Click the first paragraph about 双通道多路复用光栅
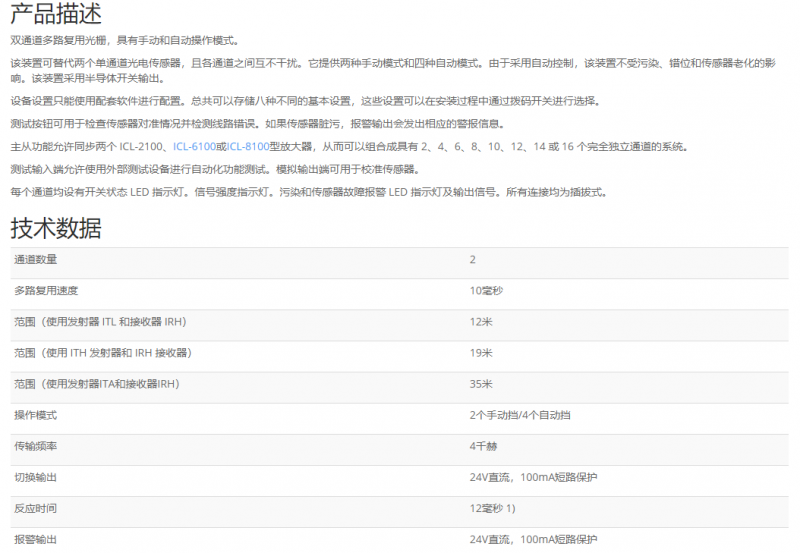This screenshot has width=800, height=553. 125,40
